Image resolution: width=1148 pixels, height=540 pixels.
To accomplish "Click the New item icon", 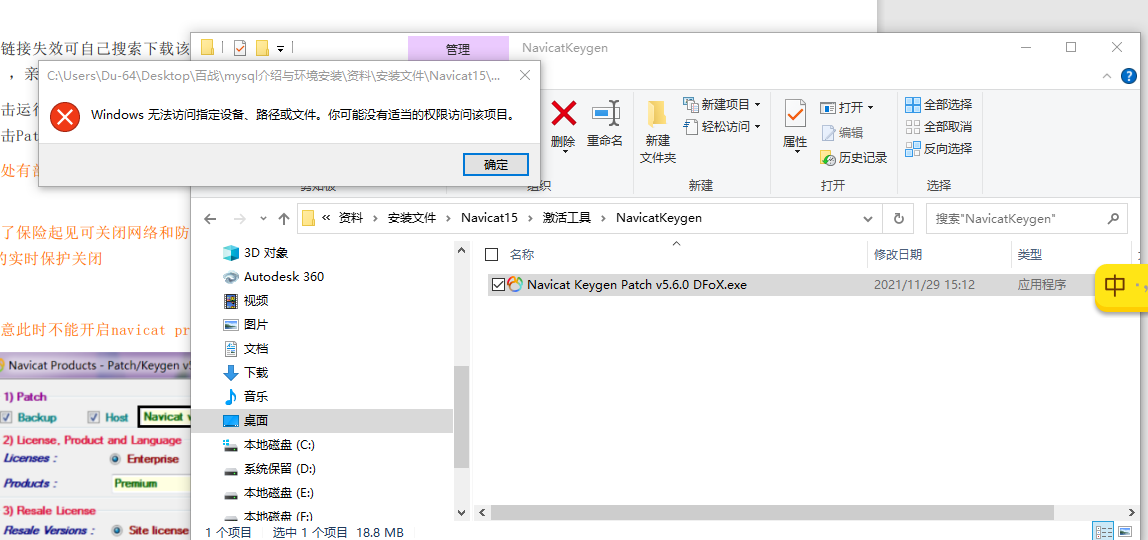I will (691, 105).
